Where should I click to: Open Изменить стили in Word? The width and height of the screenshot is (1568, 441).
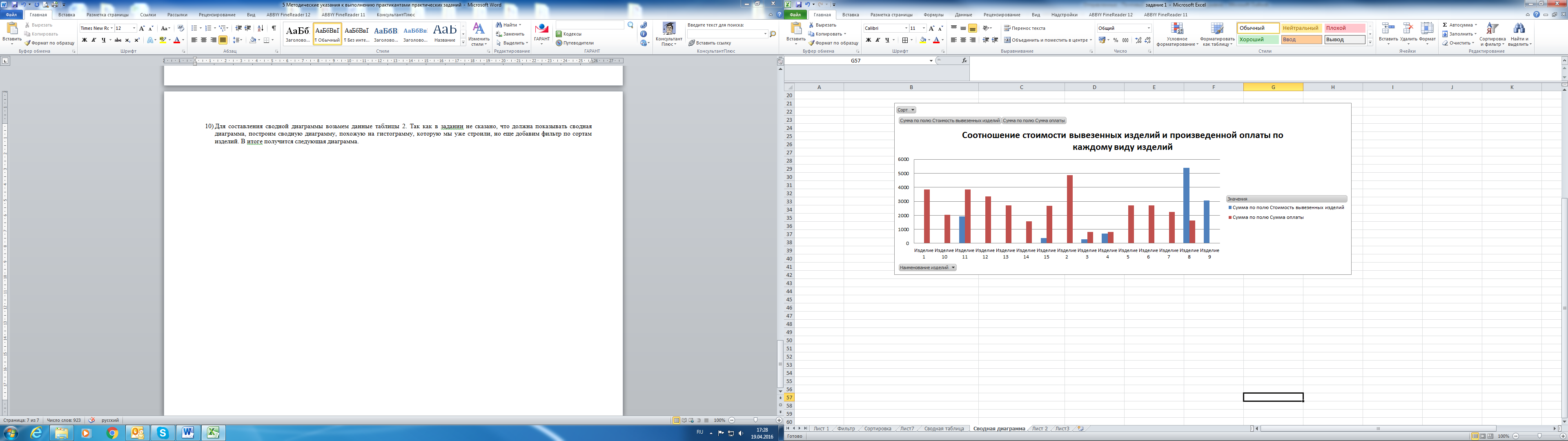(479, 35)
